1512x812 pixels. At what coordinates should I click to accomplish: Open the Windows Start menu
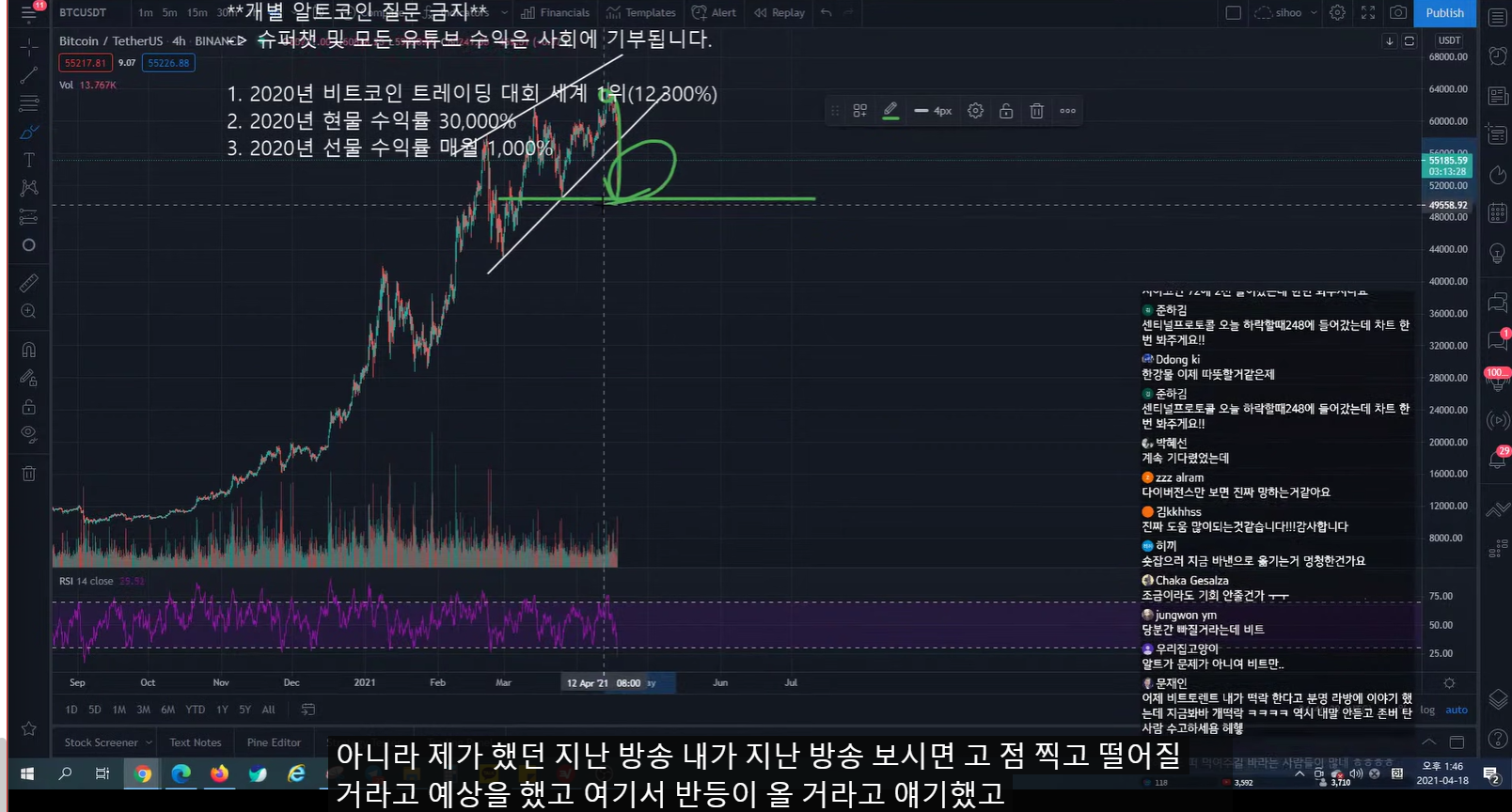coord(27,773)
